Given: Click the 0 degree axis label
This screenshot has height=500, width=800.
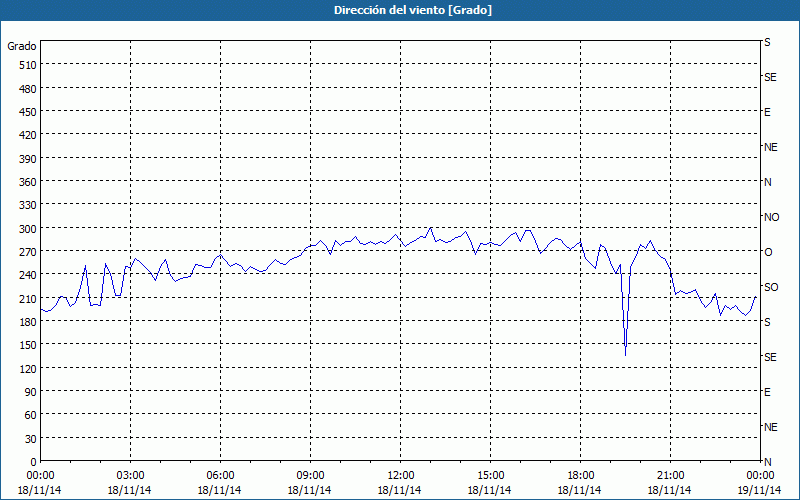Looking at the screenshot, I should click(x=34, y=462).
